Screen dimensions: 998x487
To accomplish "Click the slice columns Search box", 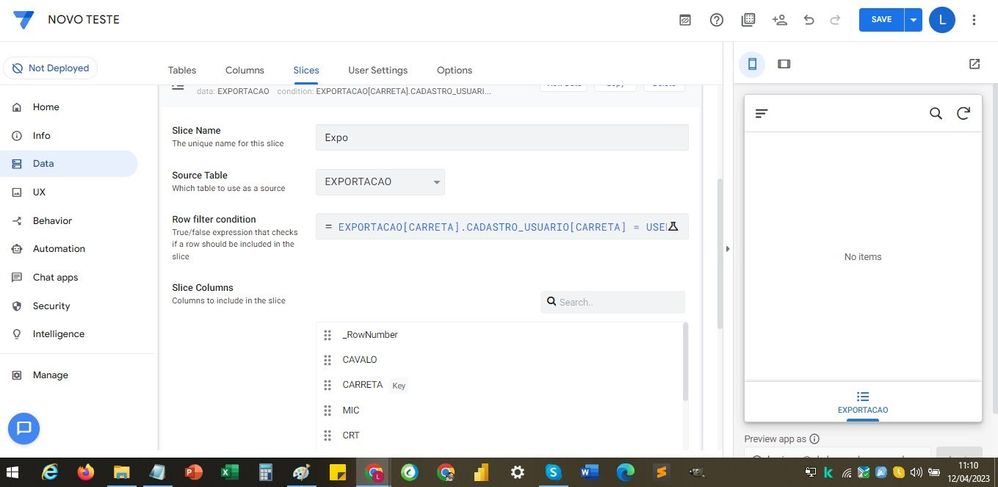I will [613, 302].
